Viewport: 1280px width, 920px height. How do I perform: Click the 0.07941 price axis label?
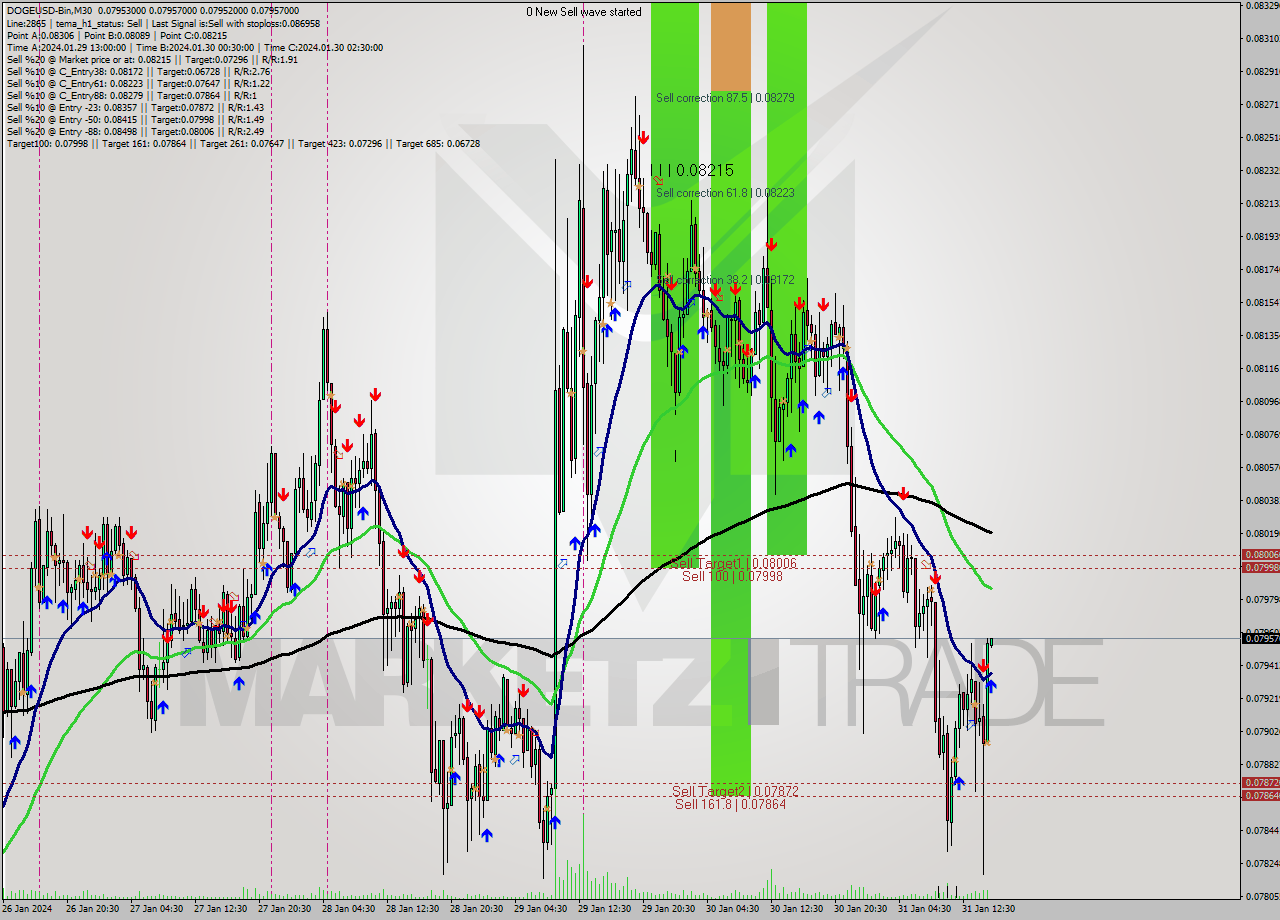(x=1263, y=665)
